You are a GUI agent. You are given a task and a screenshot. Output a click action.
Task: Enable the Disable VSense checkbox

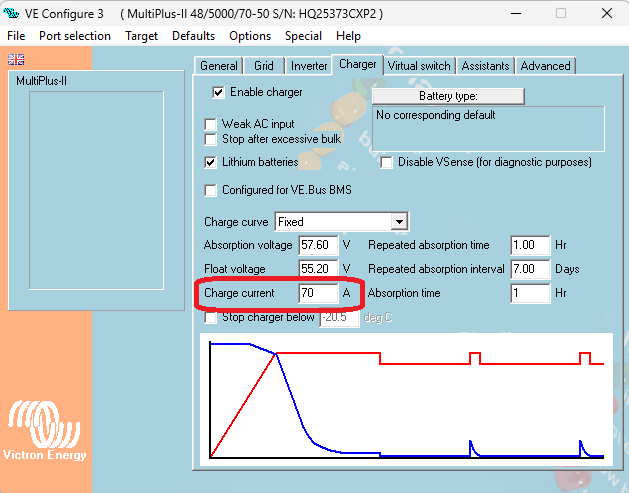point(386,162)
